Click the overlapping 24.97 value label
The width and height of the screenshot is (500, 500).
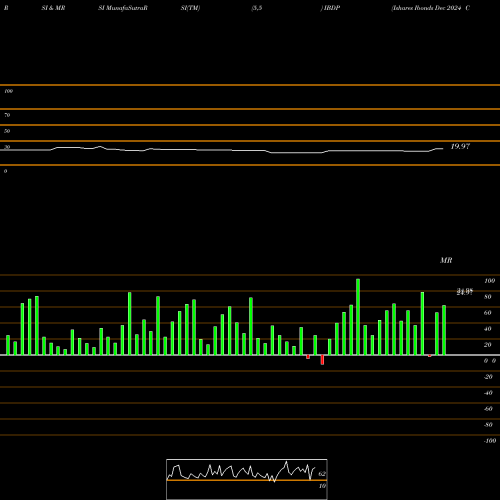[465, 292]
